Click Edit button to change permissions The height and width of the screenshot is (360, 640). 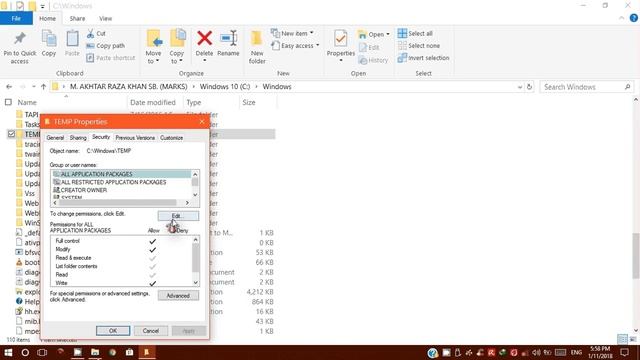pyautogui.click(x=178, y=216)
